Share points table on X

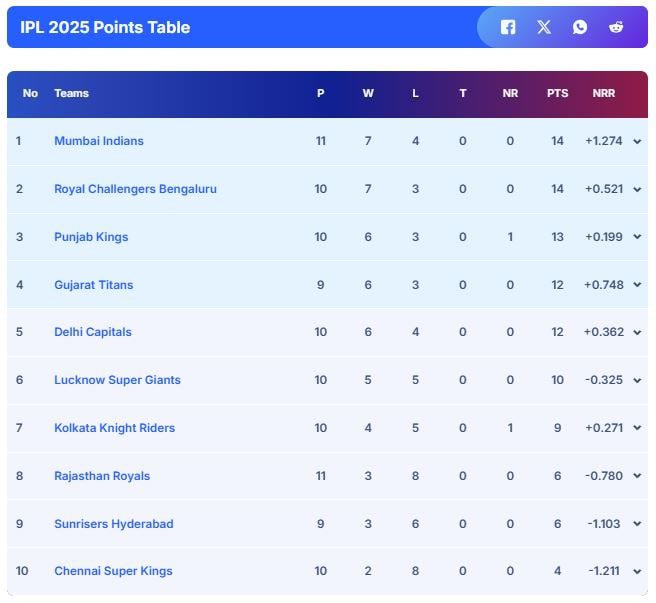[544, 27]
